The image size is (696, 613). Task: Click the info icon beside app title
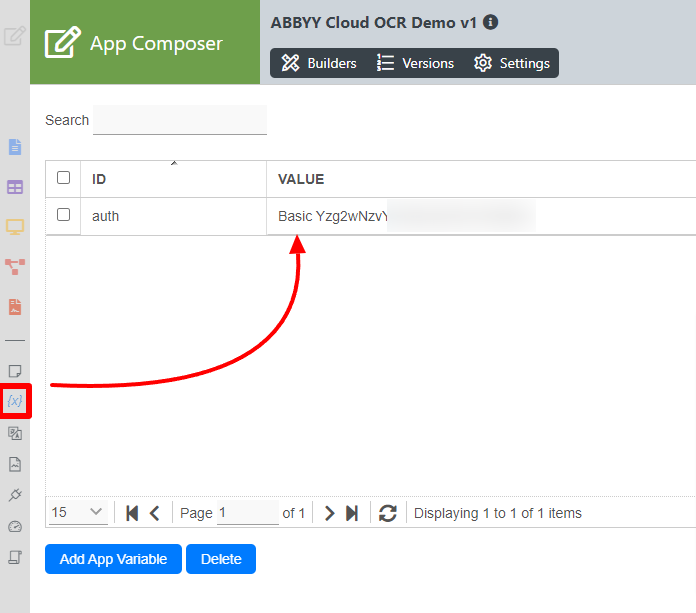(491, 22)
